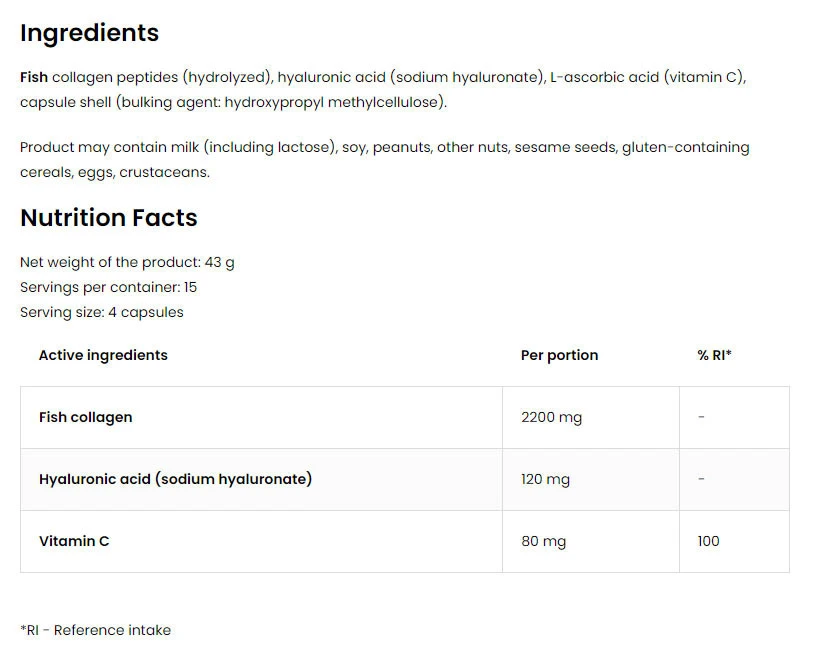The width and height of the screenshot is (817, 667).
Task: Click the net weight 43 g line
Action: [127, 262]
